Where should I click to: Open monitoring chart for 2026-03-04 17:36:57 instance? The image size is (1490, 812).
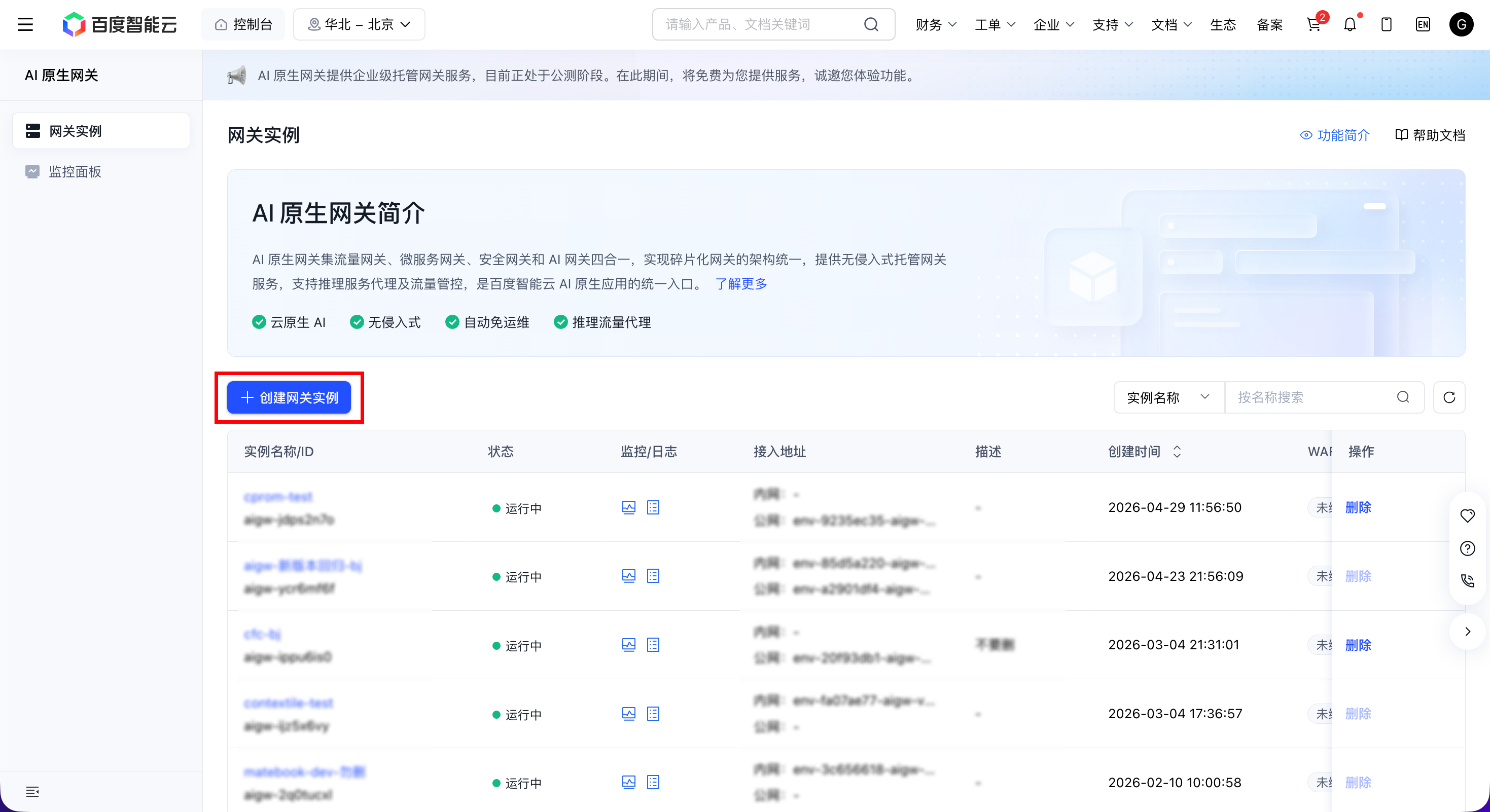point(629,714)
